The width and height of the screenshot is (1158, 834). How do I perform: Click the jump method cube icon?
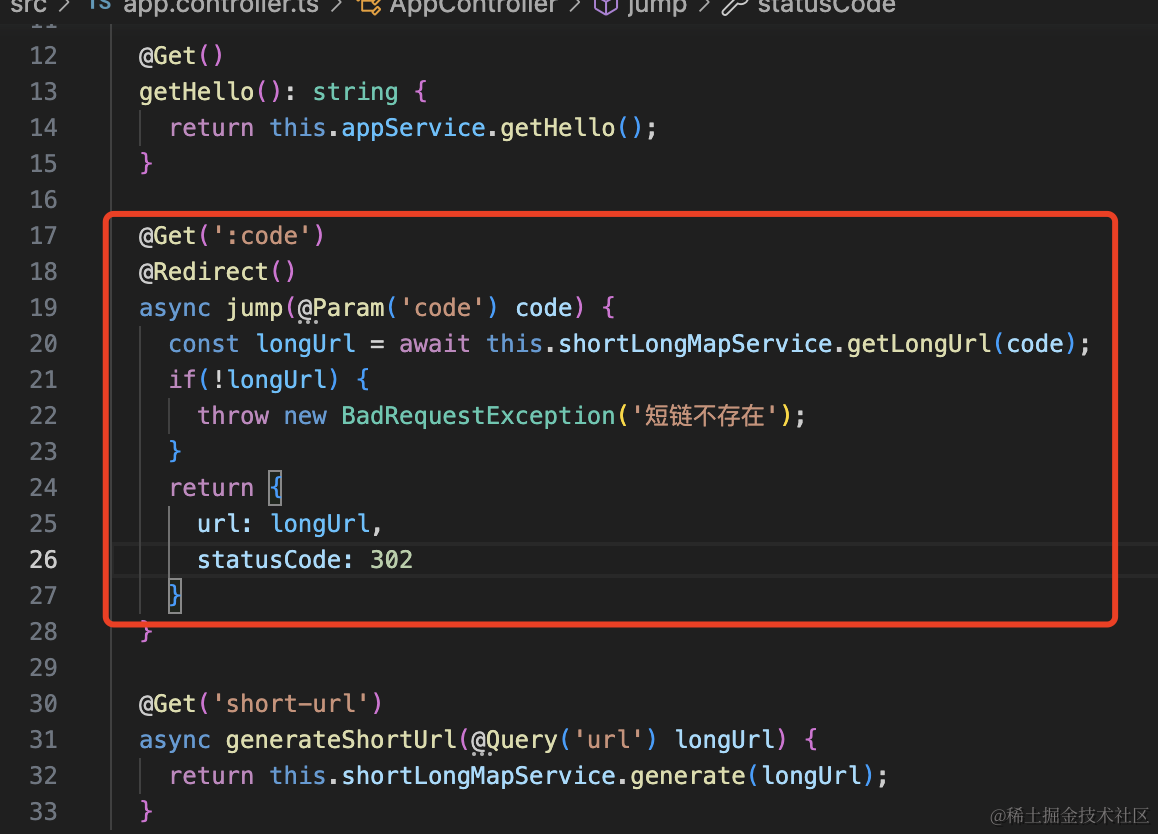pos(606,7)
